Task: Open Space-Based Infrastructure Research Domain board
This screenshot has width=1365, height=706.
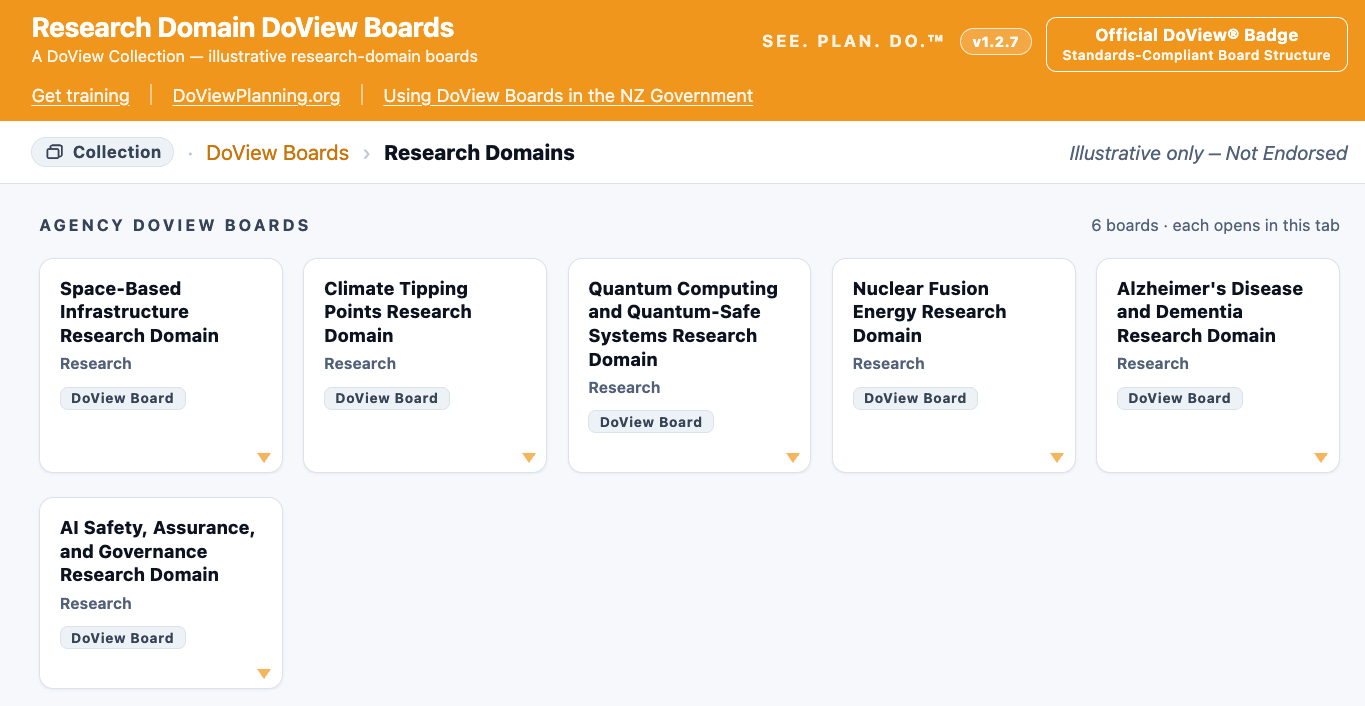Action: (x=161, y=365)
